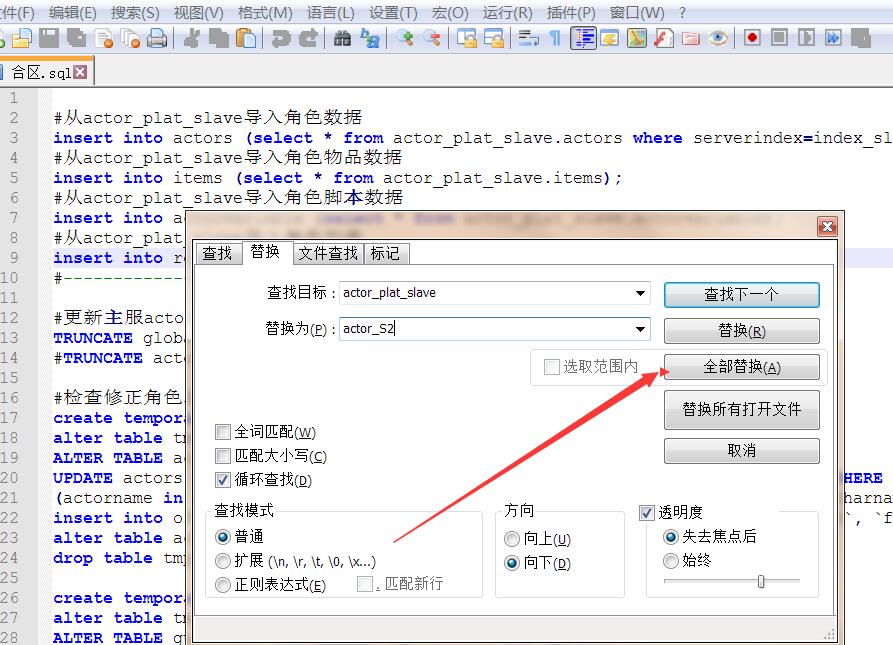This screenshot has height=645, width=893.
Task: Close the 合区.sql tab with X icon
Action: point(80,72)
